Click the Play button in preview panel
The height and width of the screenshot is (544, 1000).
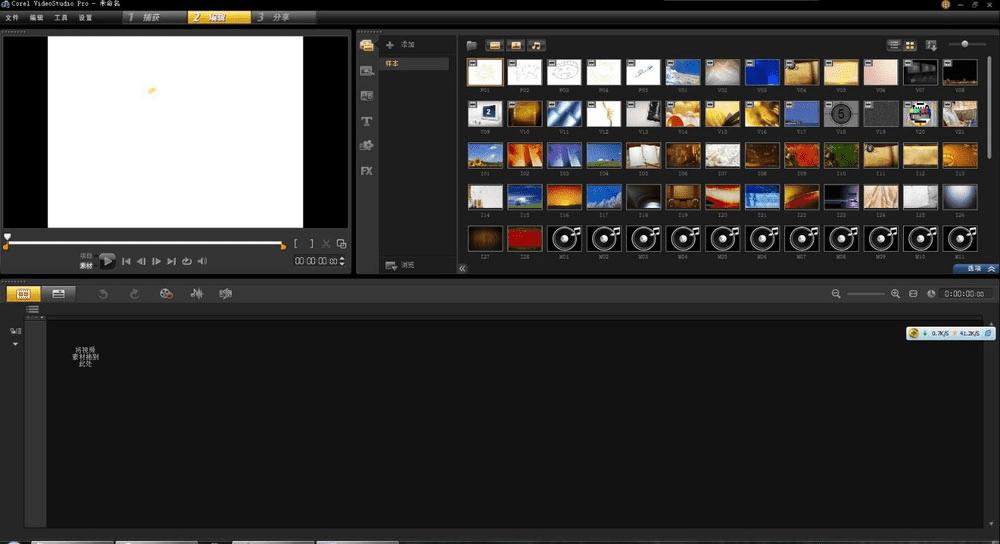coord(107,261)
